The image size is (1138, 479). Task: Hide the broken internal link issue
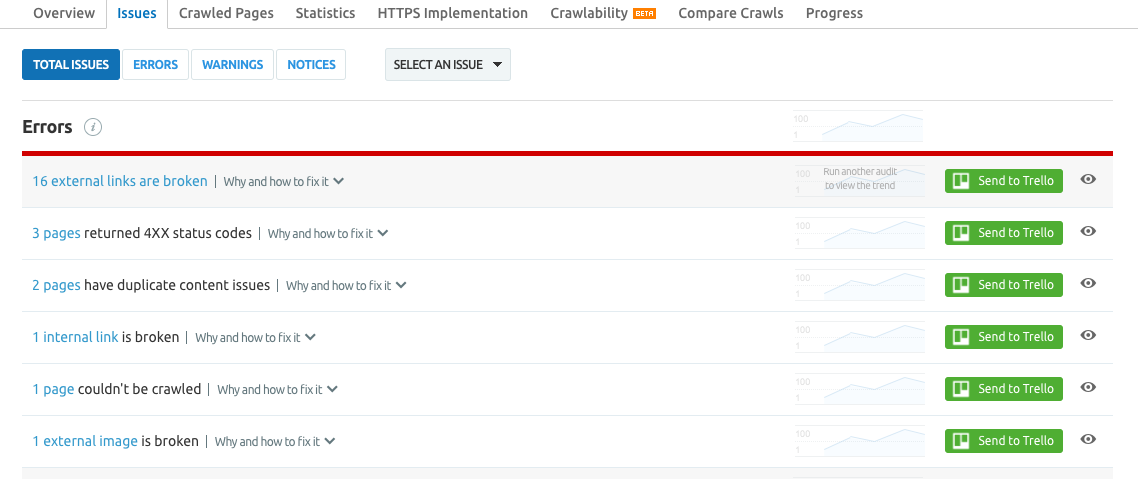pos(1089,336)
